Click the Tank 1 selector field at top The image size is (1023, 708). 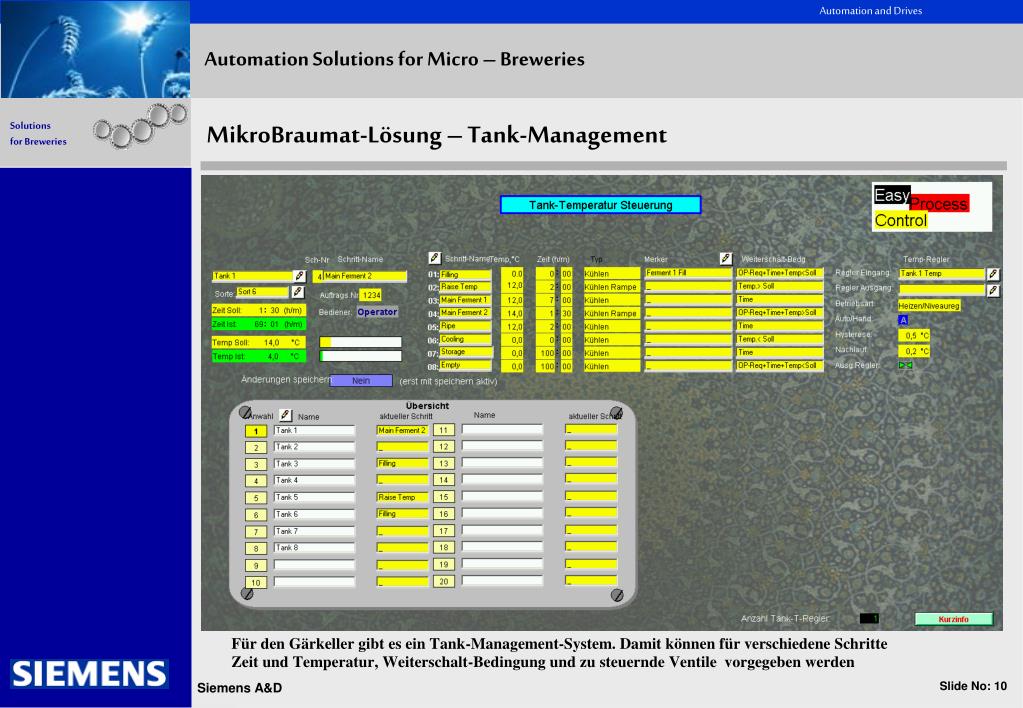(x=252, y=276)
